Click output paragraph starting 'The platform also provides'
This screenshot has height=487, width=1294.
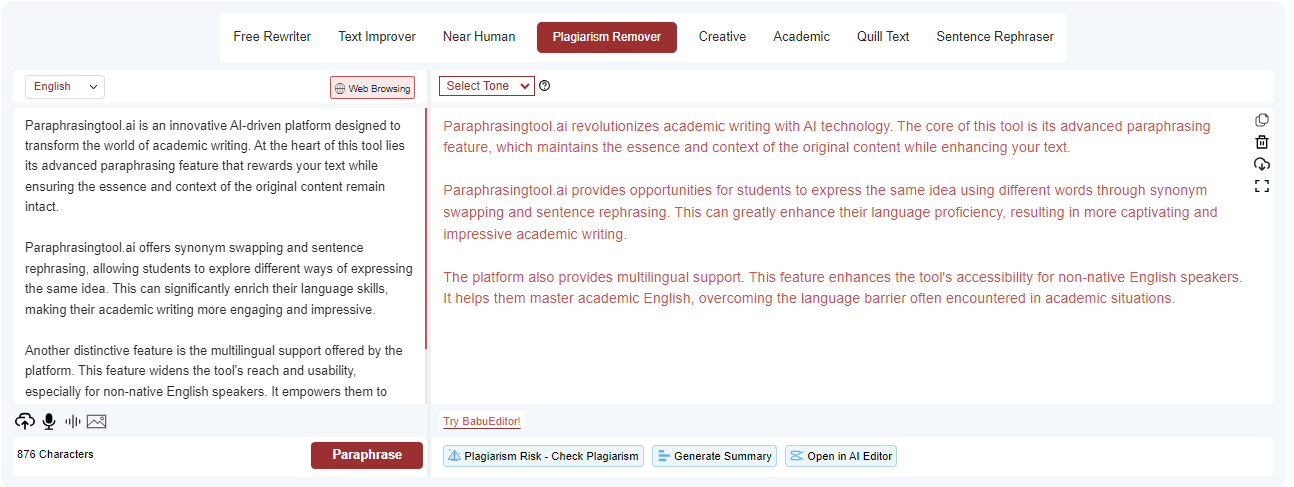842,288
